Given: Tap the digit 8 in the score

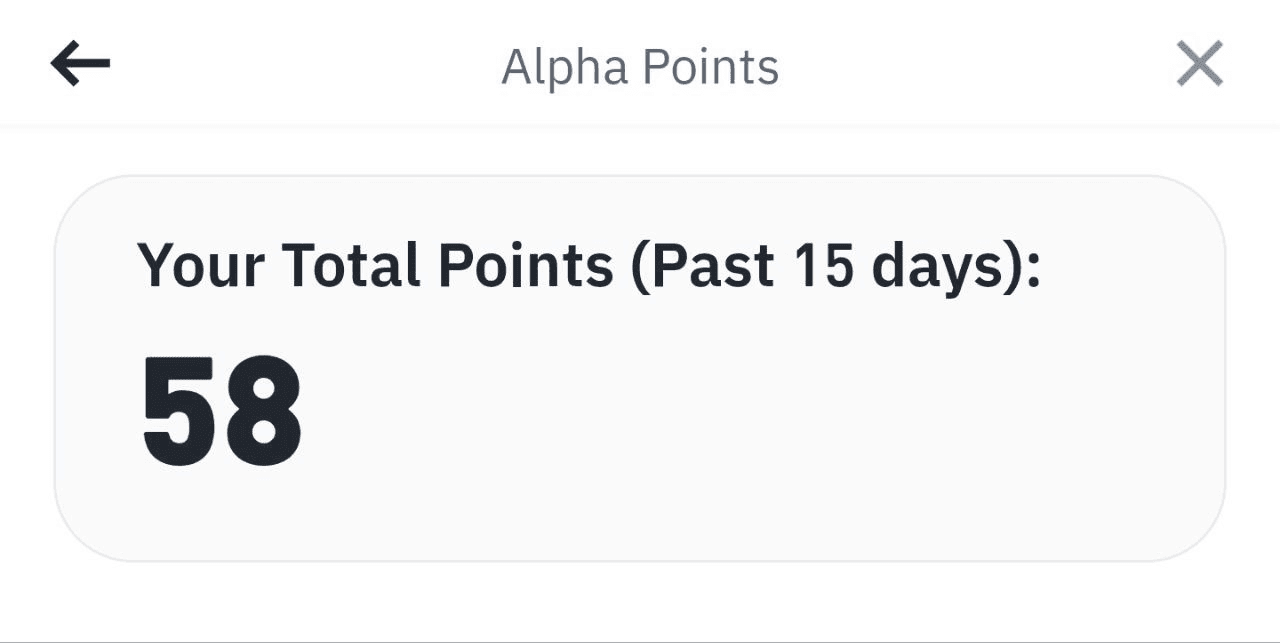Looking at the screenshot, I should tap(263, 413).
